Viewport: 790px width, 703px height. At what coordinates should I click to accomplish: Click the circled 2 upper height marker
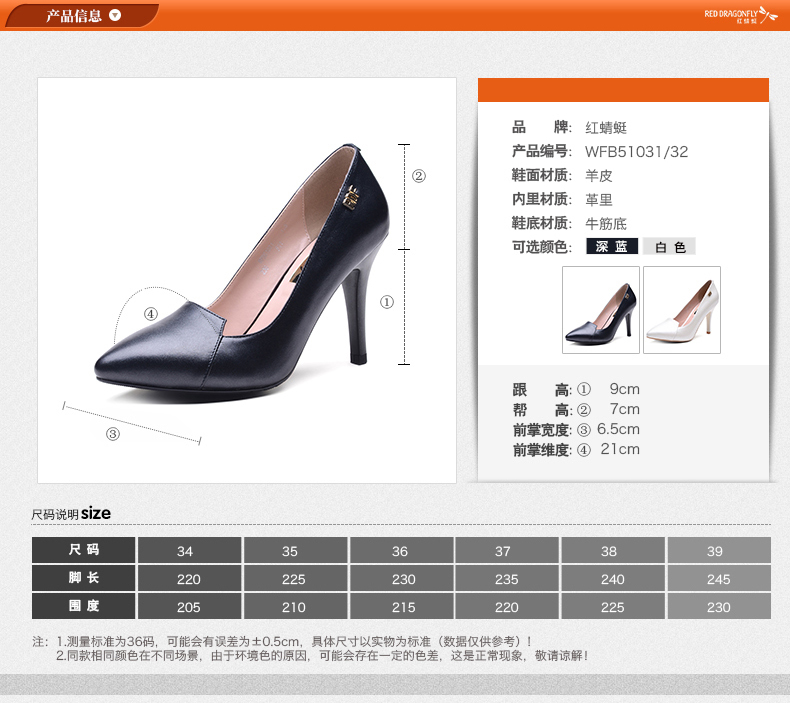coord(419,176)
